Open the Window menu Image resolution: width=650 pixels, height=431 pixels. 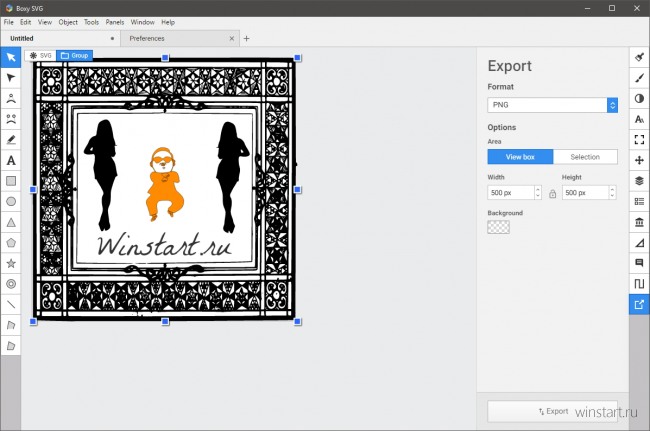[x=143, y=22]
